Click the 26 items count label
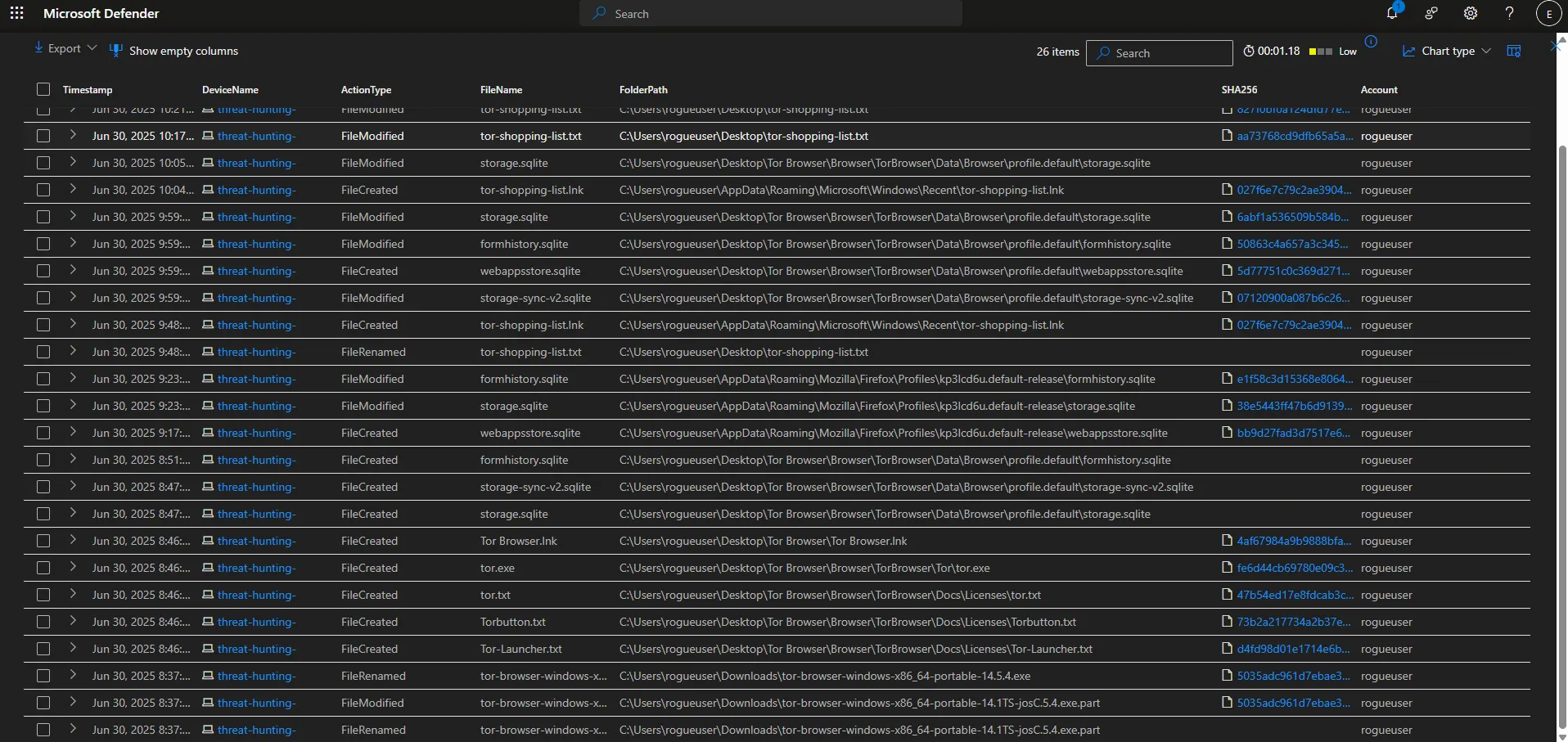 click(x=1057, y=52)
